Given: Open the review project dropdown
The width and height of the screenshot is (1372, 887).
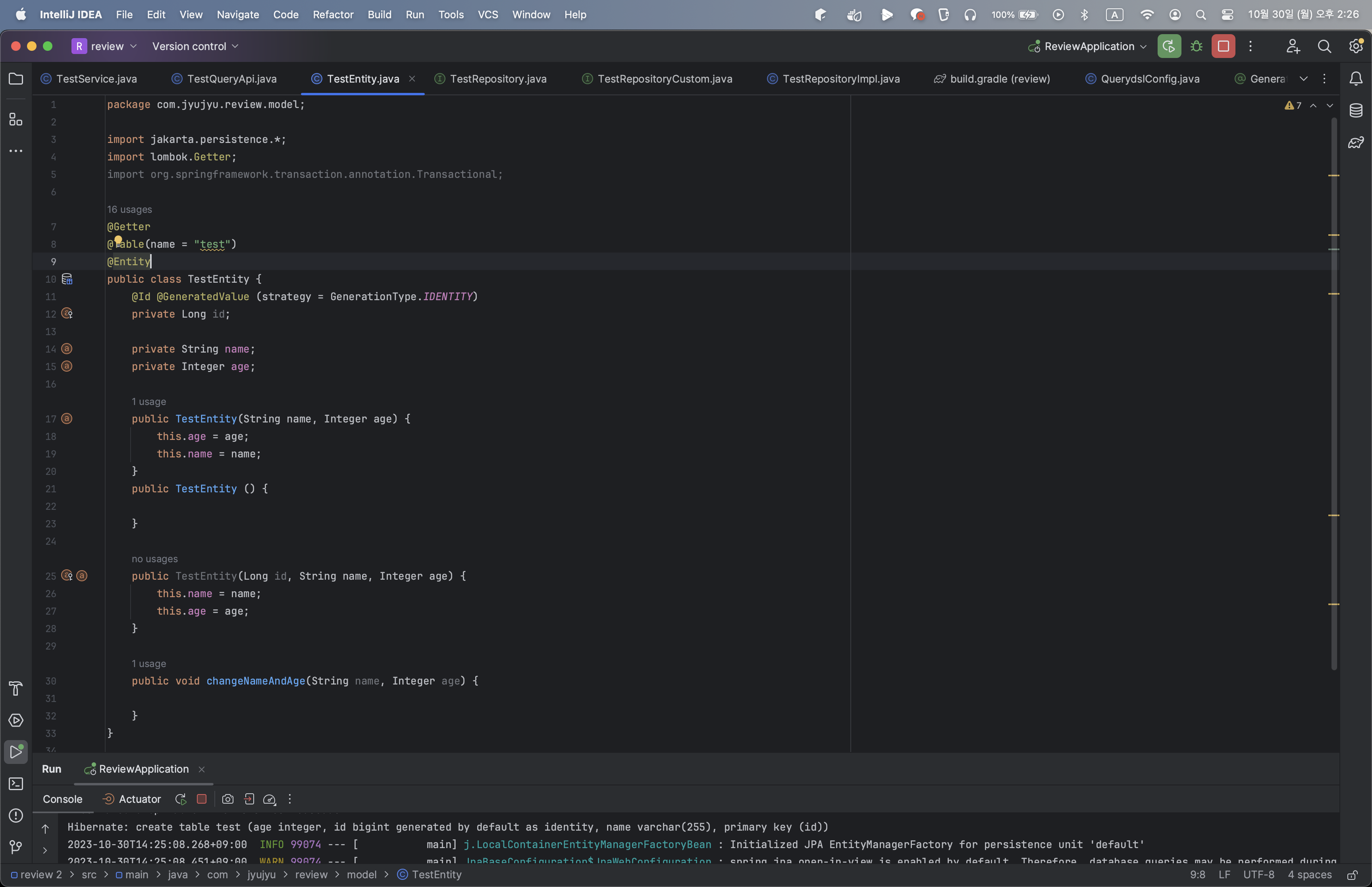Looking at the screenshot, I should [x=105, y=46].
